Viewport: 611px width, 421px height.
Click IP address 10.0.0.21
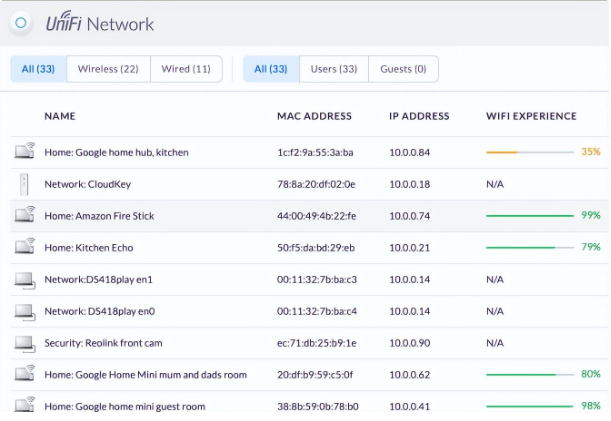tap(410, 248)
